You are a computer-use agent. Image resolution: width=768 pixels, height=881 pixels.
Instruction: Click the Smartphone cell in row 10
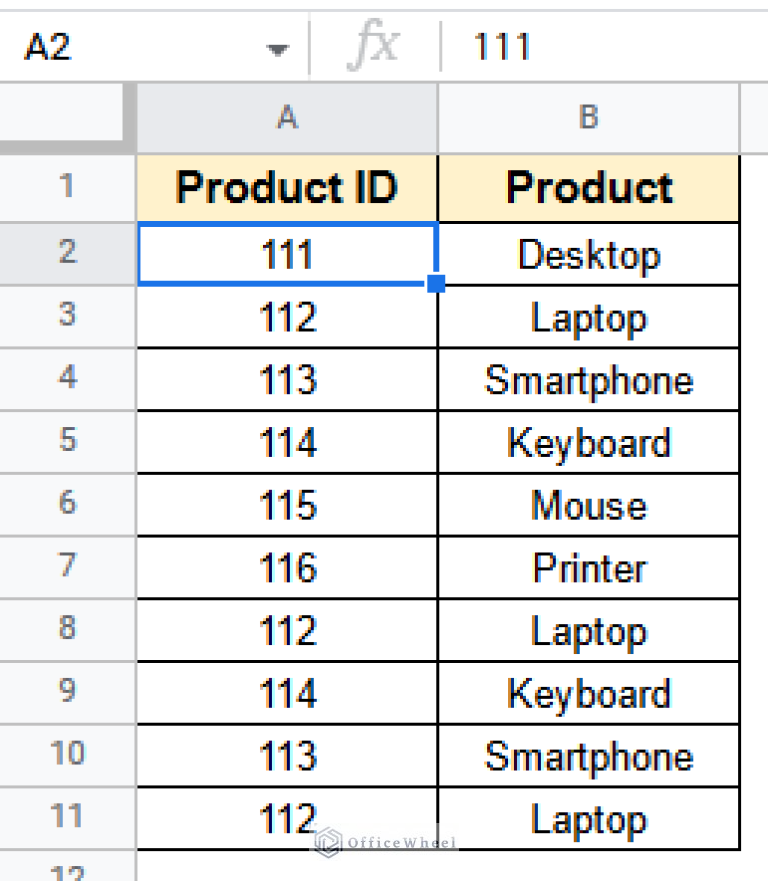pos(588,756)
